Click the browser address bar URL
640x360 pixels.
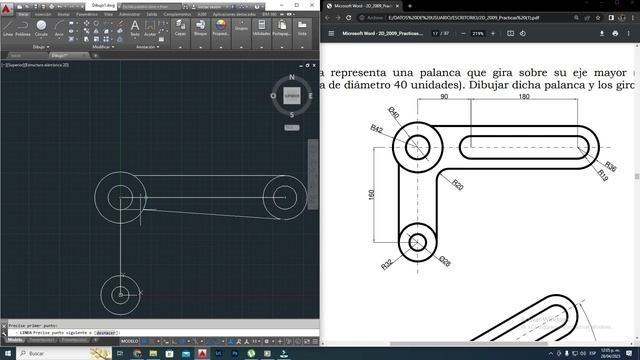pyautogui.click(x=463, y=18)
